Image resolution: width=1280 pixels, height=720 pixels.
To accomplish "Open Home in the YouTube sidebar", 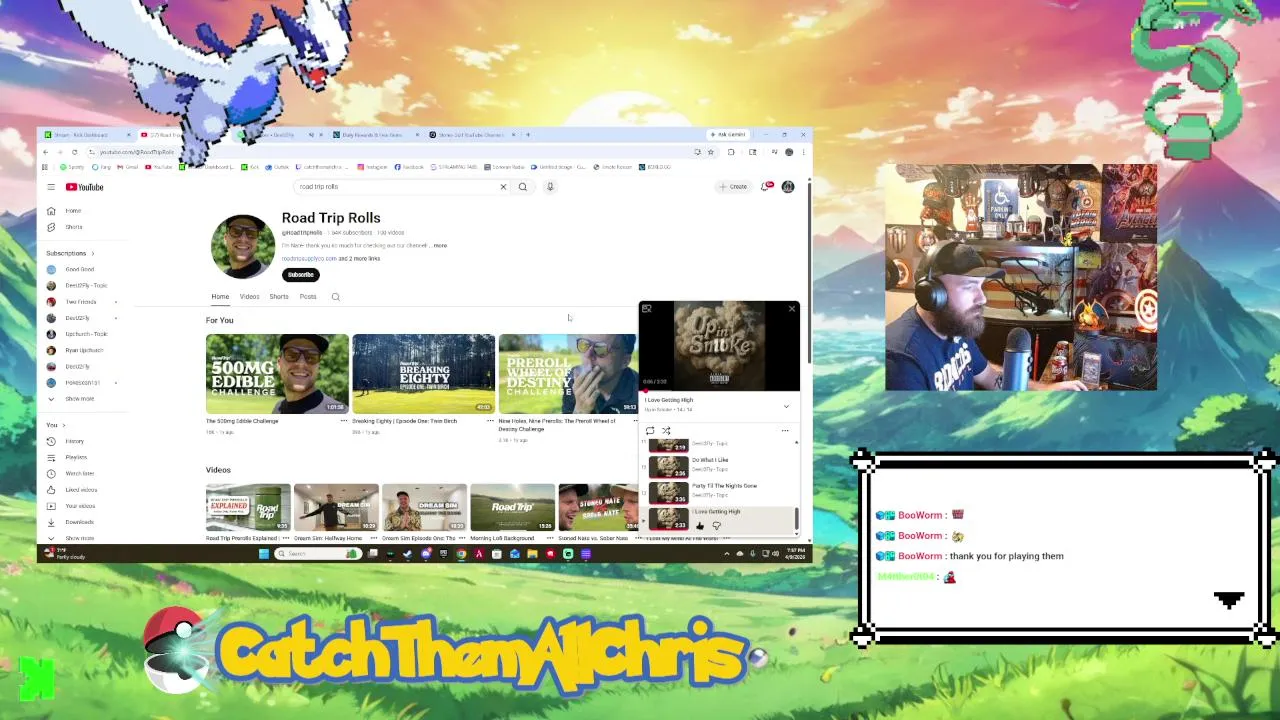I will (x=73, y=211).
